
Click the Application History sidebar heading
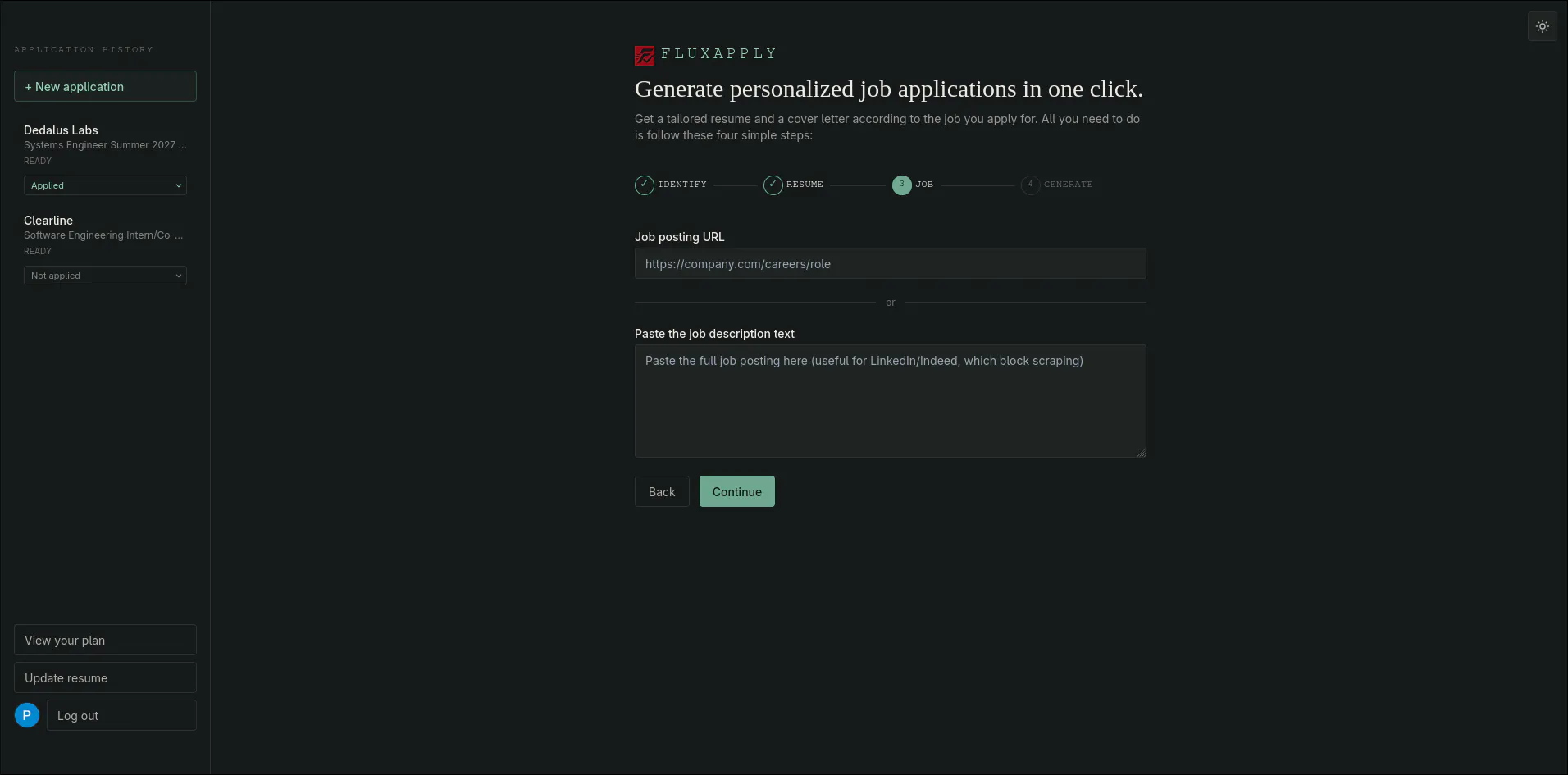84,50
